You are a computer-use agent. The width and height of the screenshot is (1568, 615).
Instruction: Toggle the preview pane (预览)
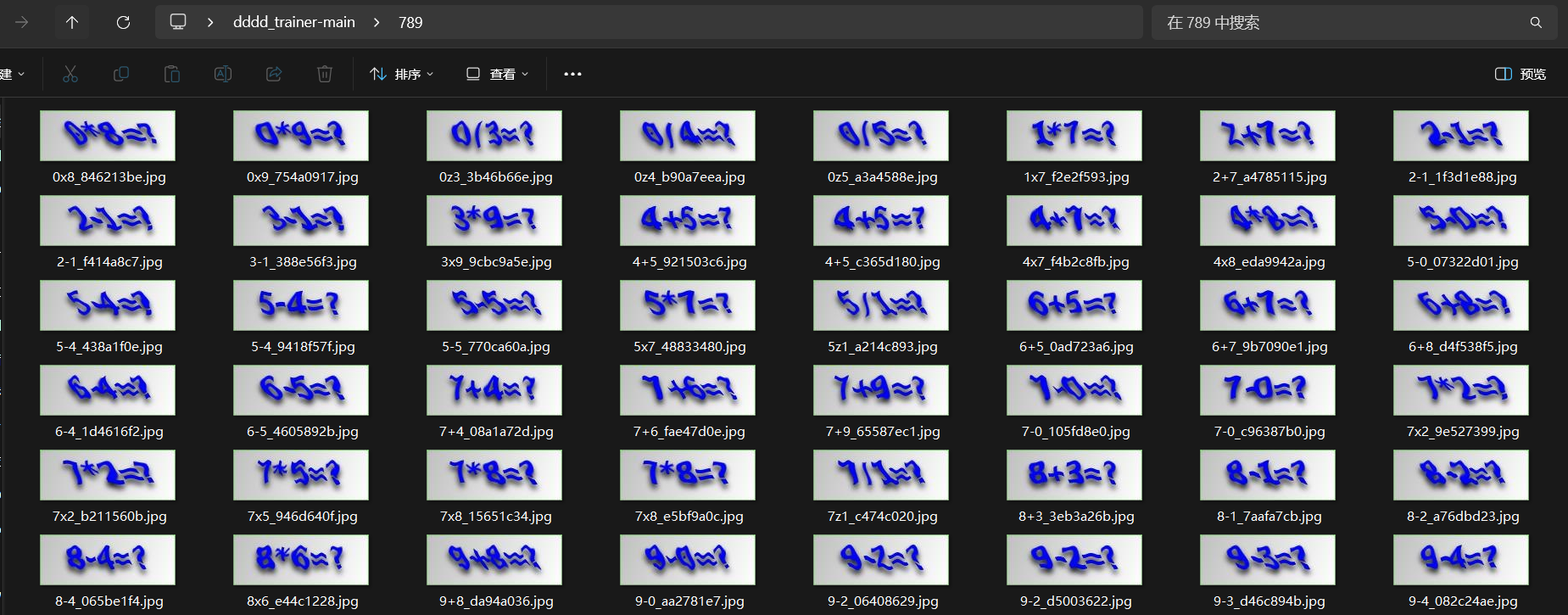click(1521, 74)
